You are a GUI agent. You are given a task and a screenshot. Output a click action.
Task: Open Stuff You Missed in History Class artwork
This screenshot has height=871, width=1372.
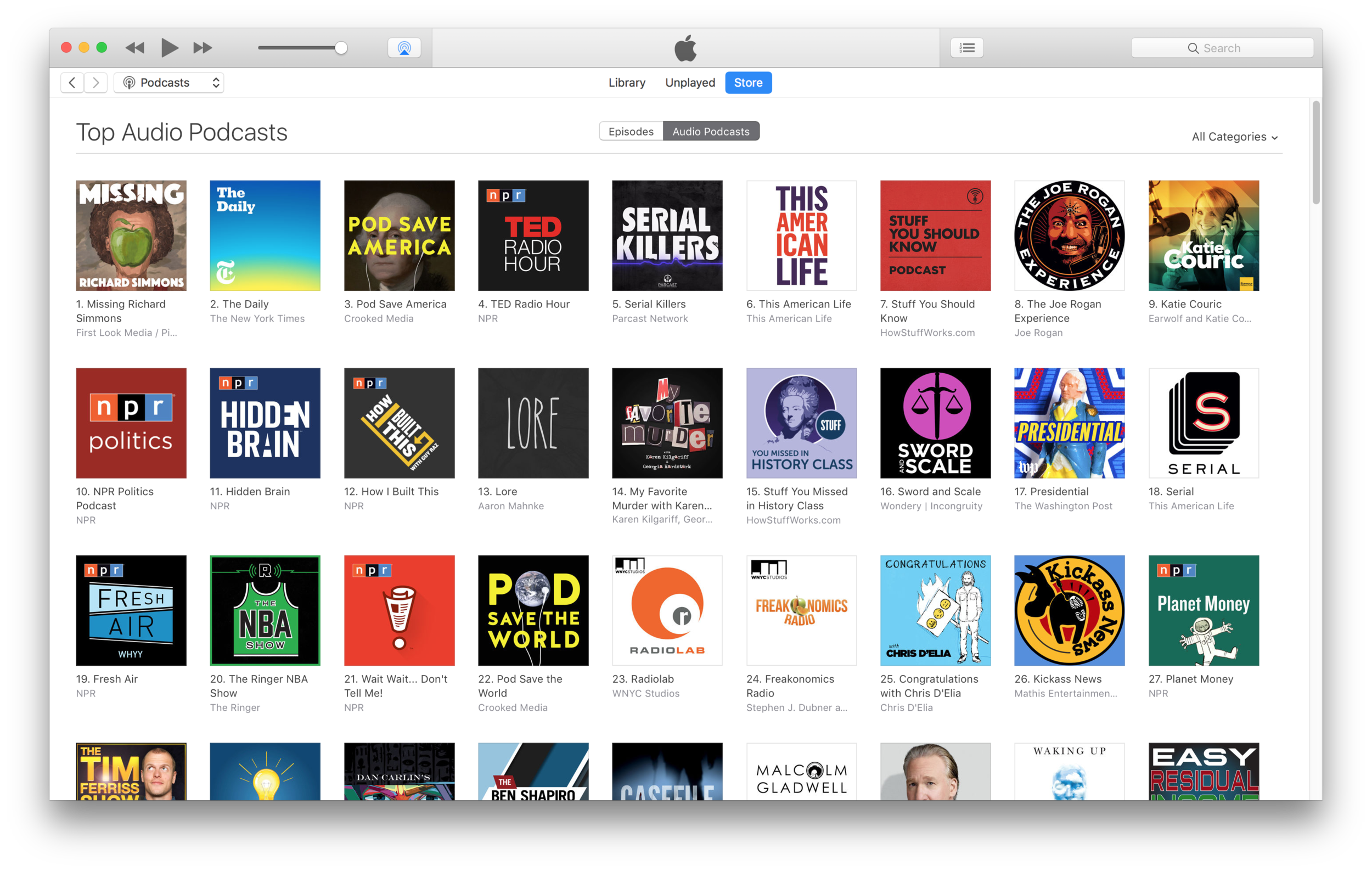pos(802,423)
